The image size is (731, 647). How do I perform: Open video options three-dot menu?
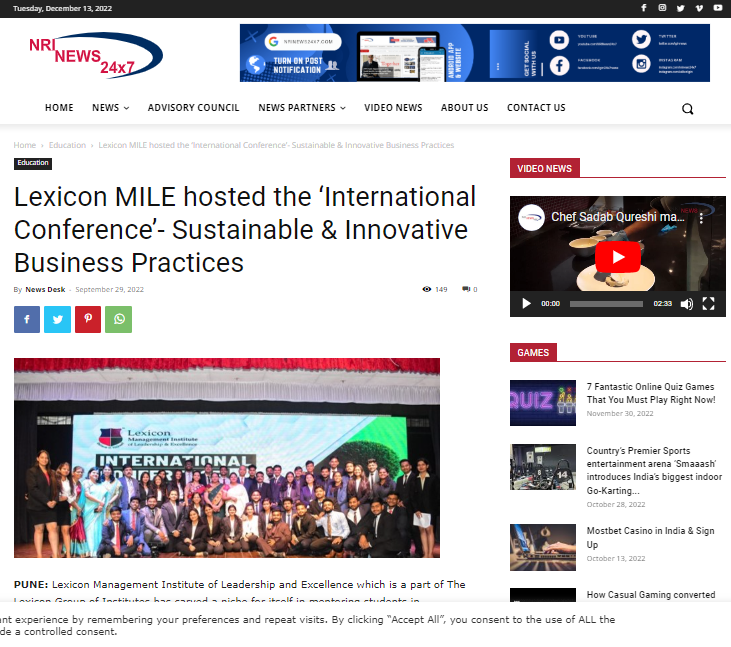pyautogui.click(x=701, y=217)
